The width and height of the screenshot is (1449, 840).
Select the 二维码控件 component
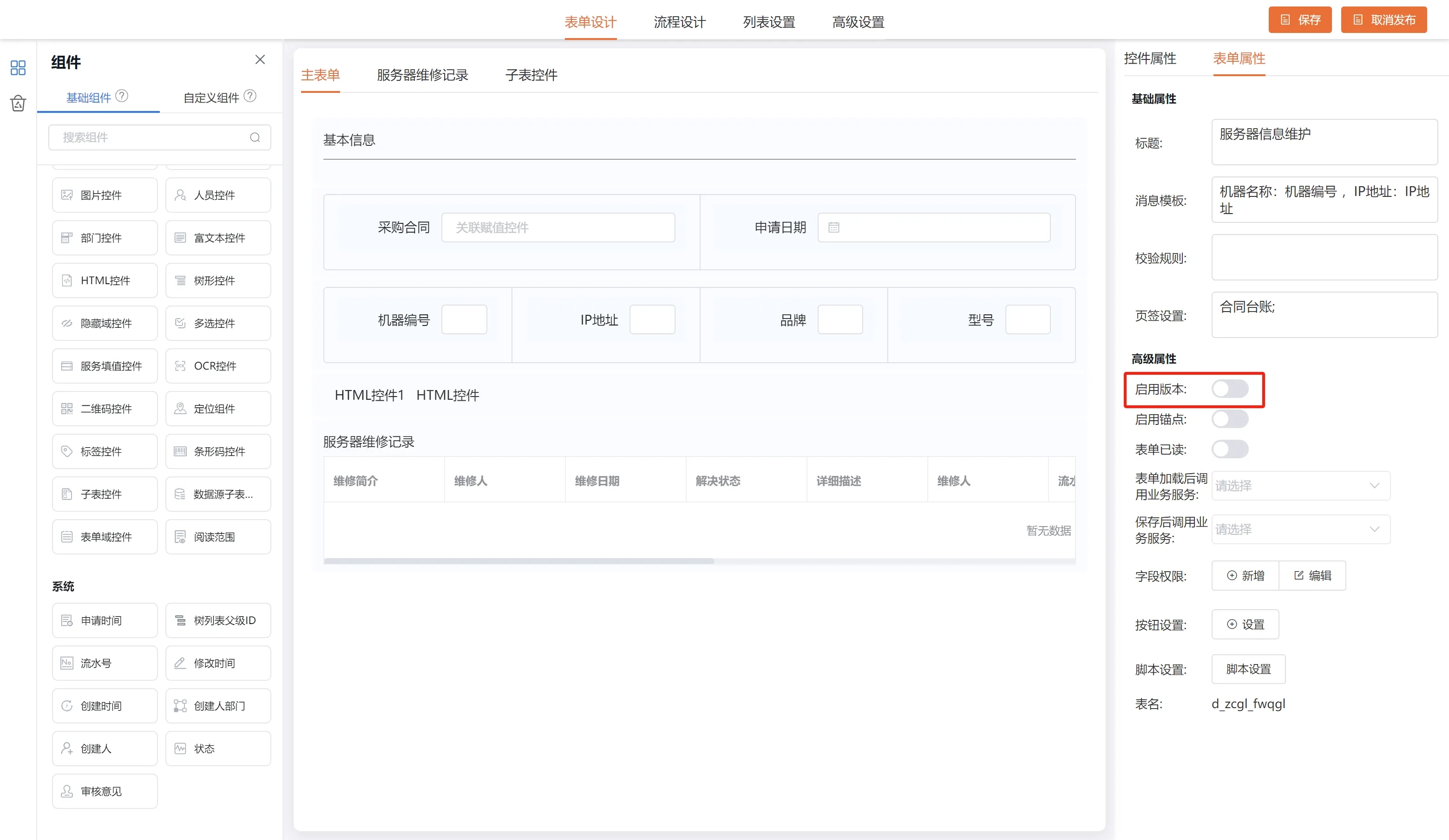105,409
